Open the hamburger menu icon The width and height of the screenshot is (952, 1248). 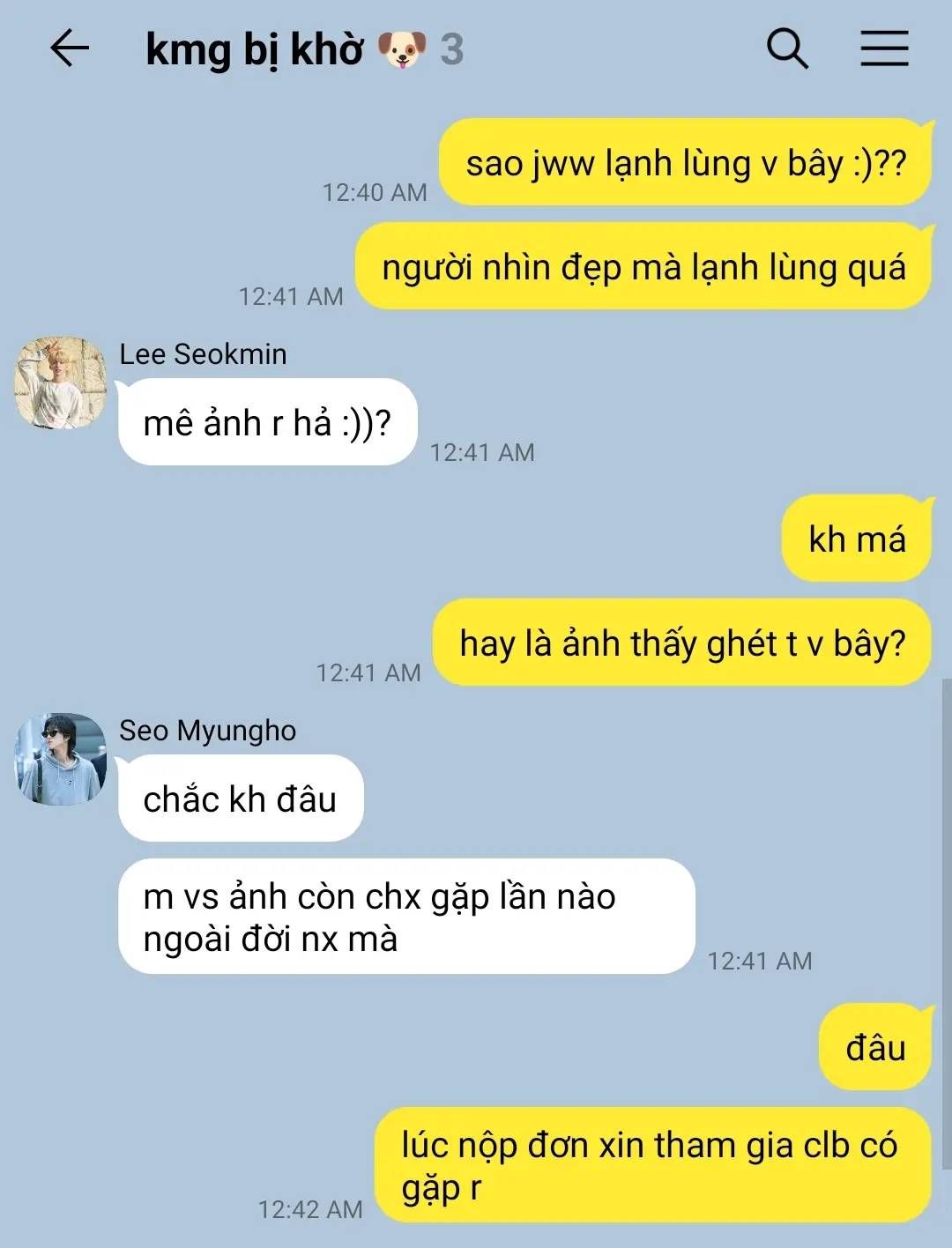[884, 48]
